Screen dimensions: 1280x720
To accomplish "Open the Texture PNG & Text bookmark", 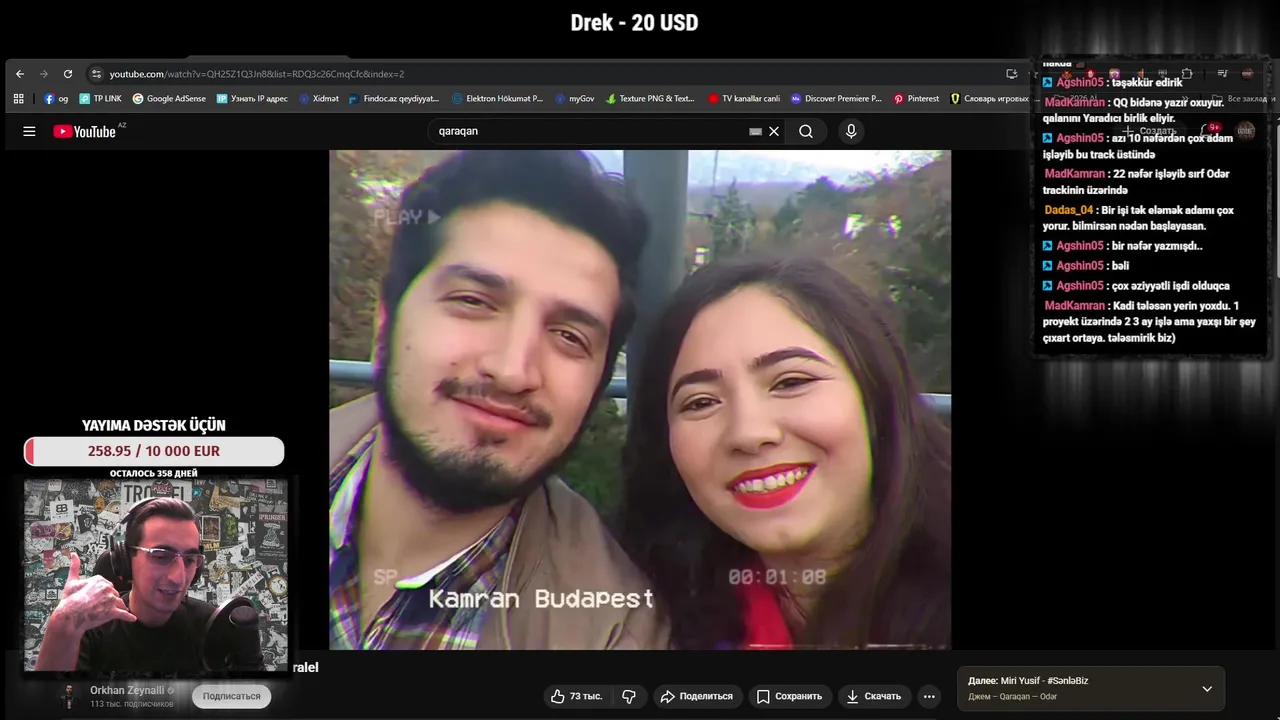I will [x=649, y=99].
